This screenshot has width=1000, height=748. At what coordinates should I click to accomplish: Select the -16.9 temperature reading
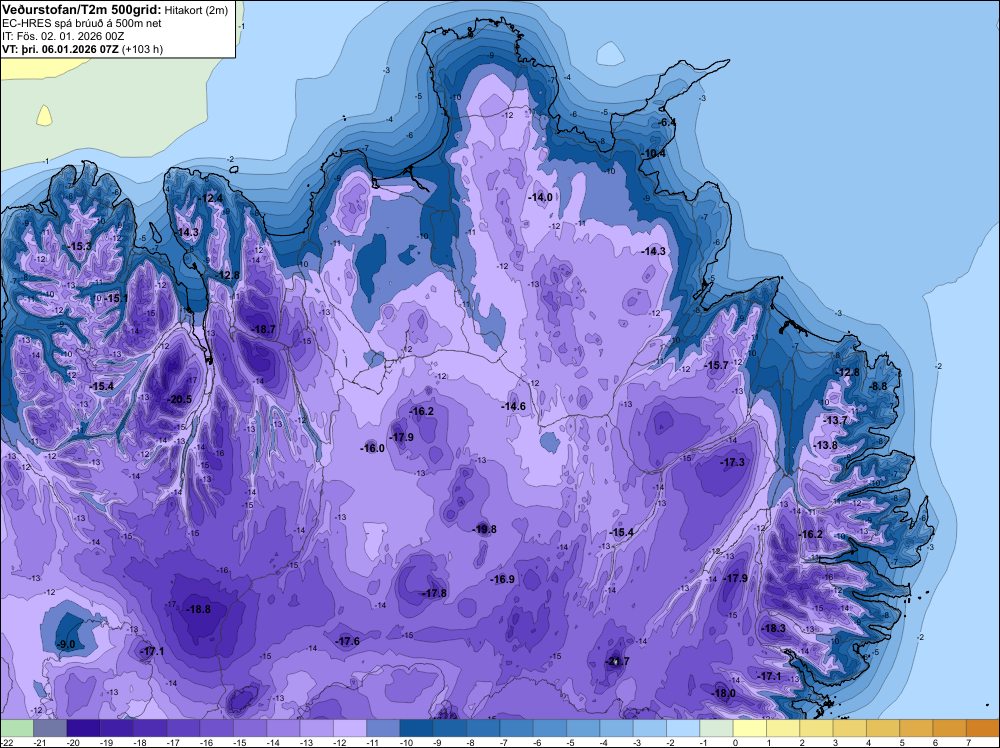503,579
